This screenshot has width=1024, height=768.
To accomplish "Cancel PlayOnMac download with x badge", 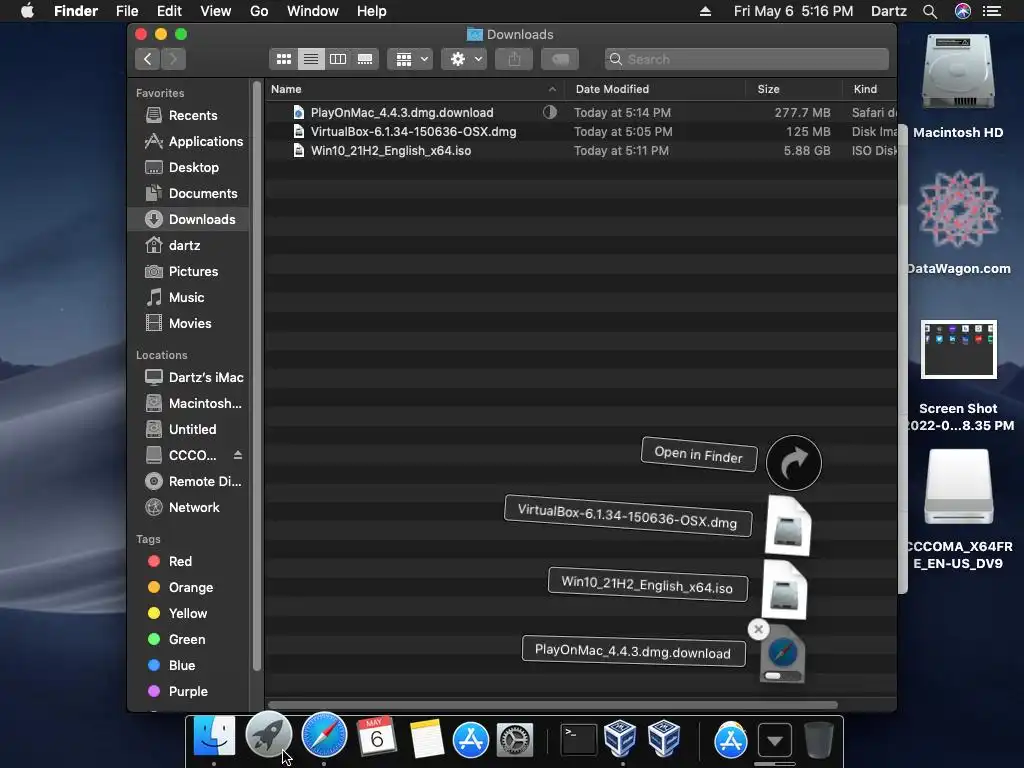I will (x=758, y=630).
